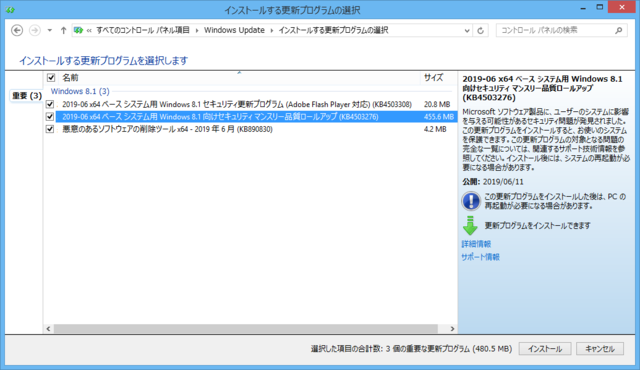
Task: Uncheck the Adobe Flash Player update KB4503308
Action: pyautogui.click(x=50, y=104)
